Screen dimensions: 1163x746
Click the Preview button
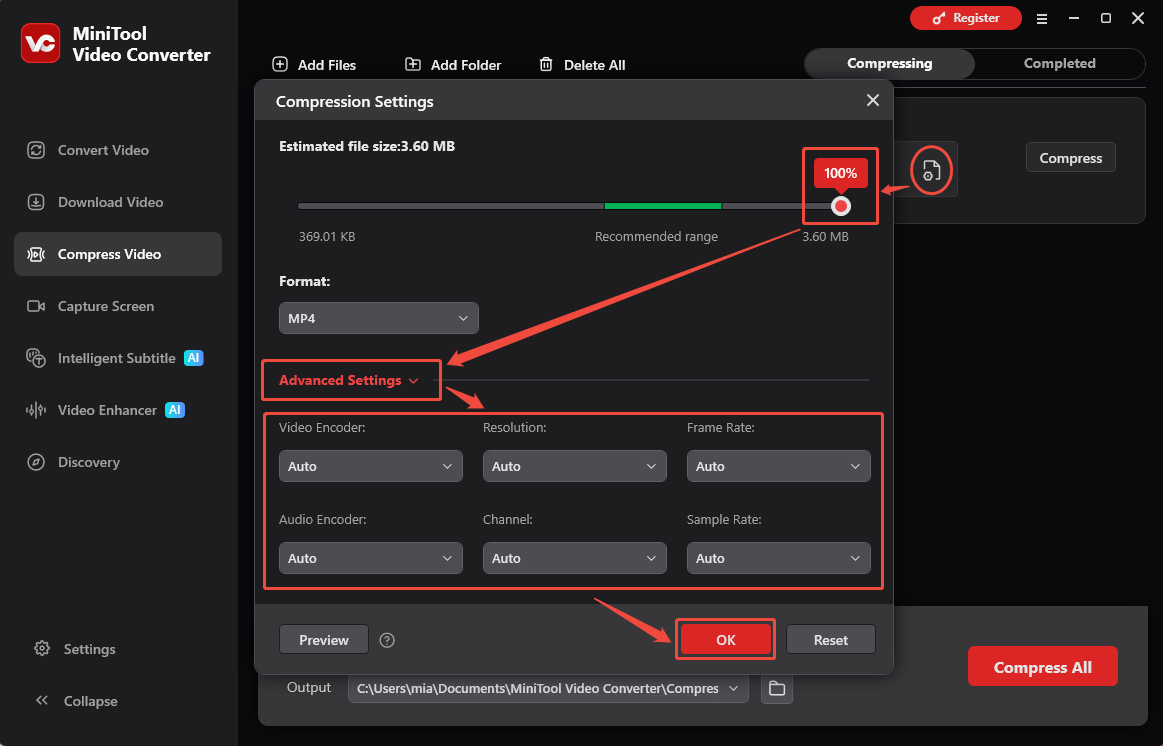(323, 639)
